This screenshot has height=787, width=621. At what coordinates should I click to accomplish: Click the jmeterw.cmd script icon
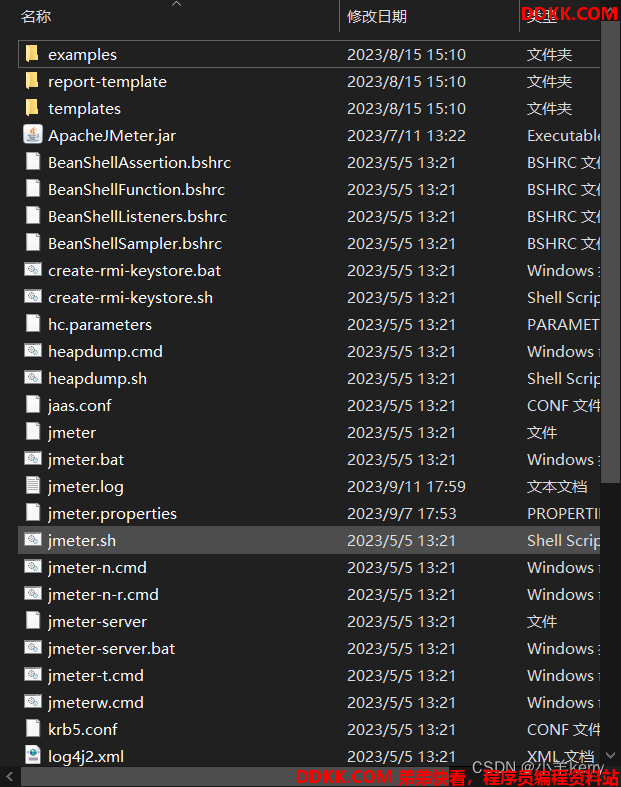coord(33,702)
